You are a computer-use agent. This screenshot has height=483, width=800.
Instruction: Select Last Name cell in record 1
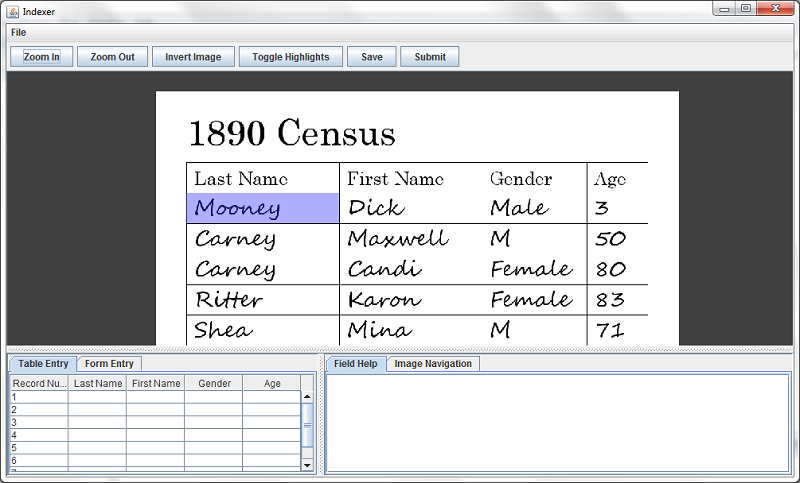tap(97, 397)
